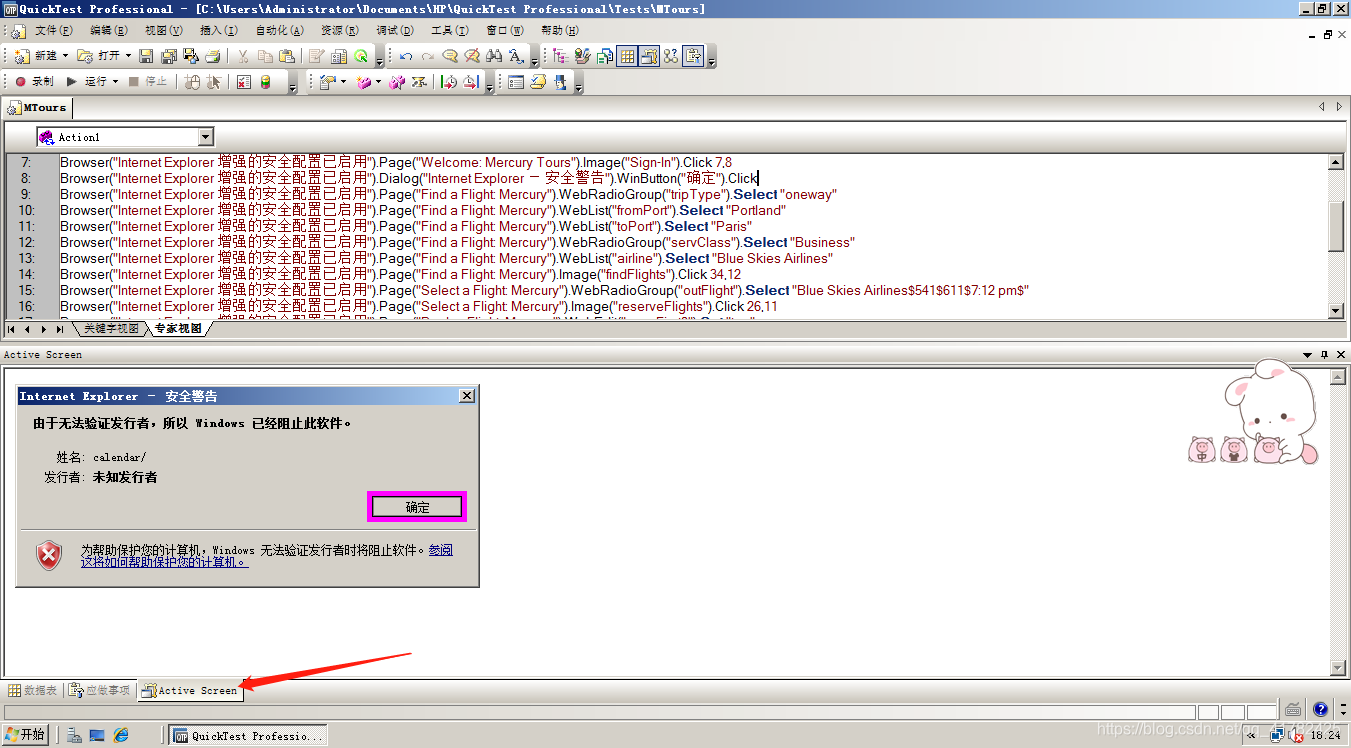Click the Copy icon in the toolbar
The image size is (1351, 748).
(x=265, y=56)
